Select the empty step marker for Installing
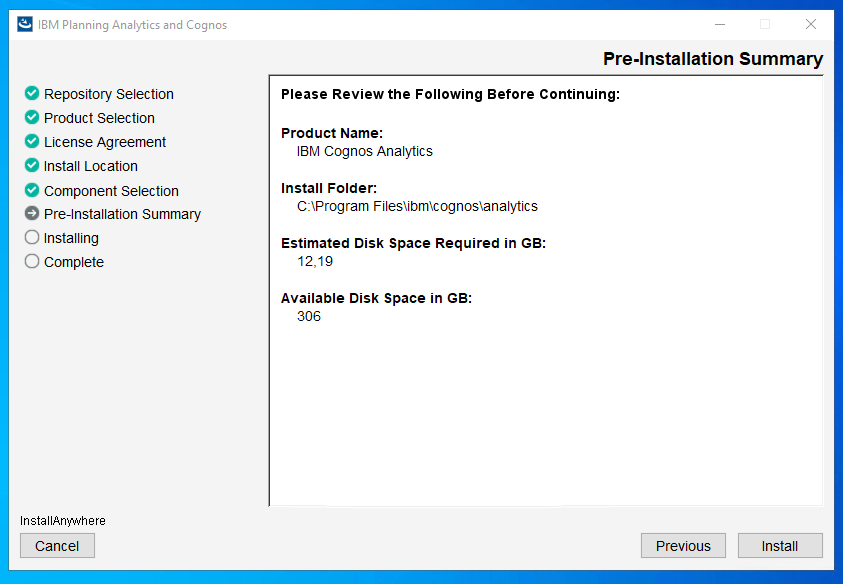 point(30,238)
